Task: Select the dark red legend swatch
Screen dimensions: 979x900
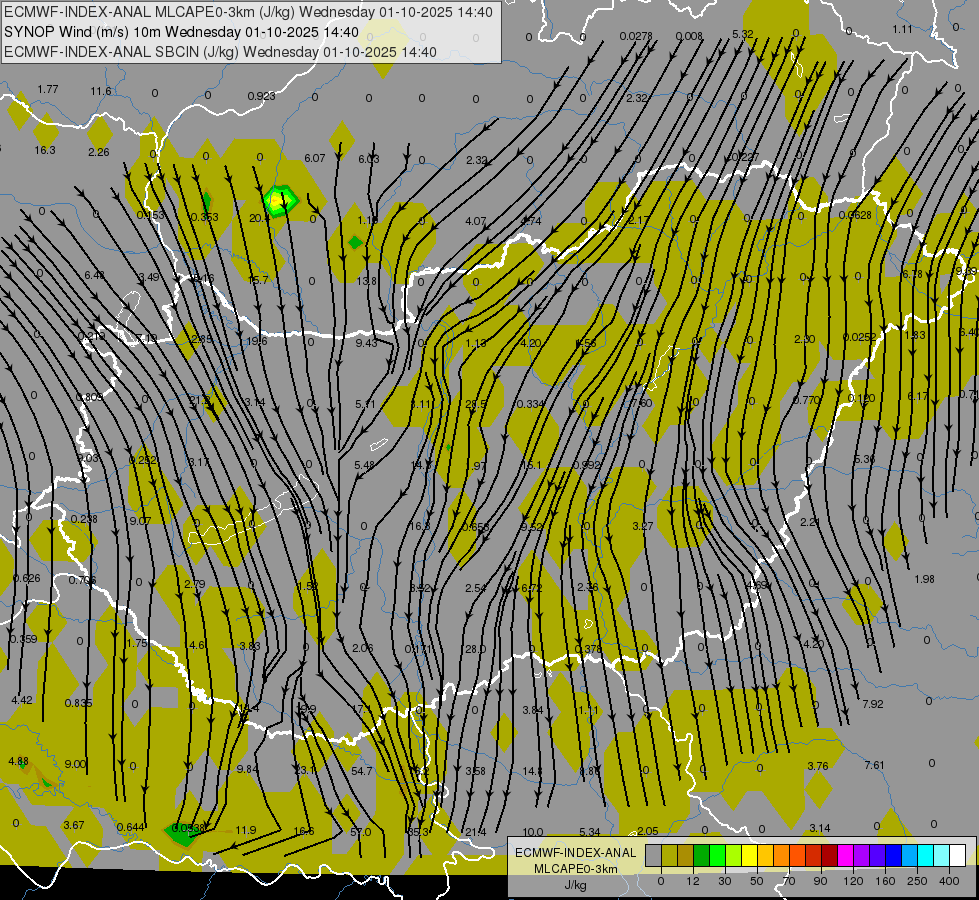Action: [829, 855]
